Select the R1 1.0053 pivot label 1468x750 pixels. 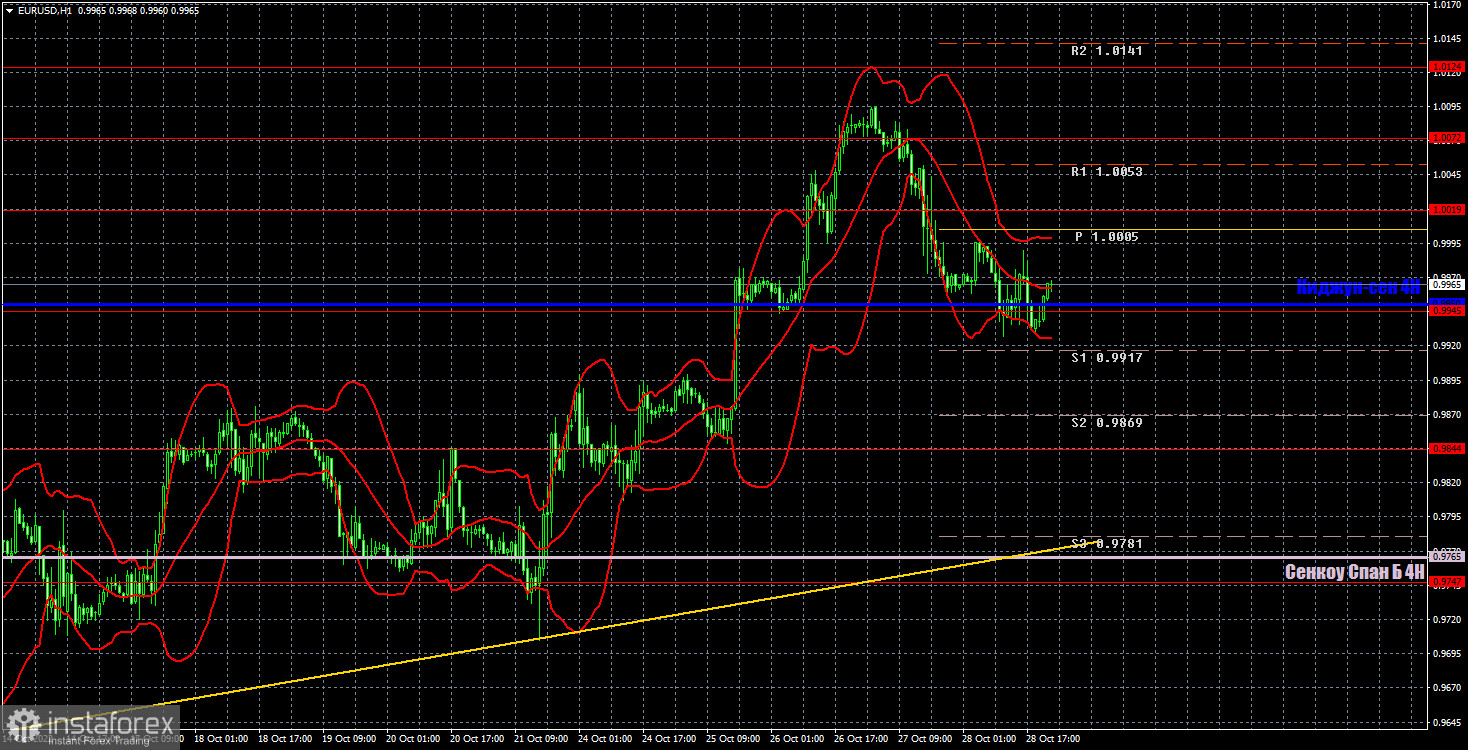coord(1108,171)
